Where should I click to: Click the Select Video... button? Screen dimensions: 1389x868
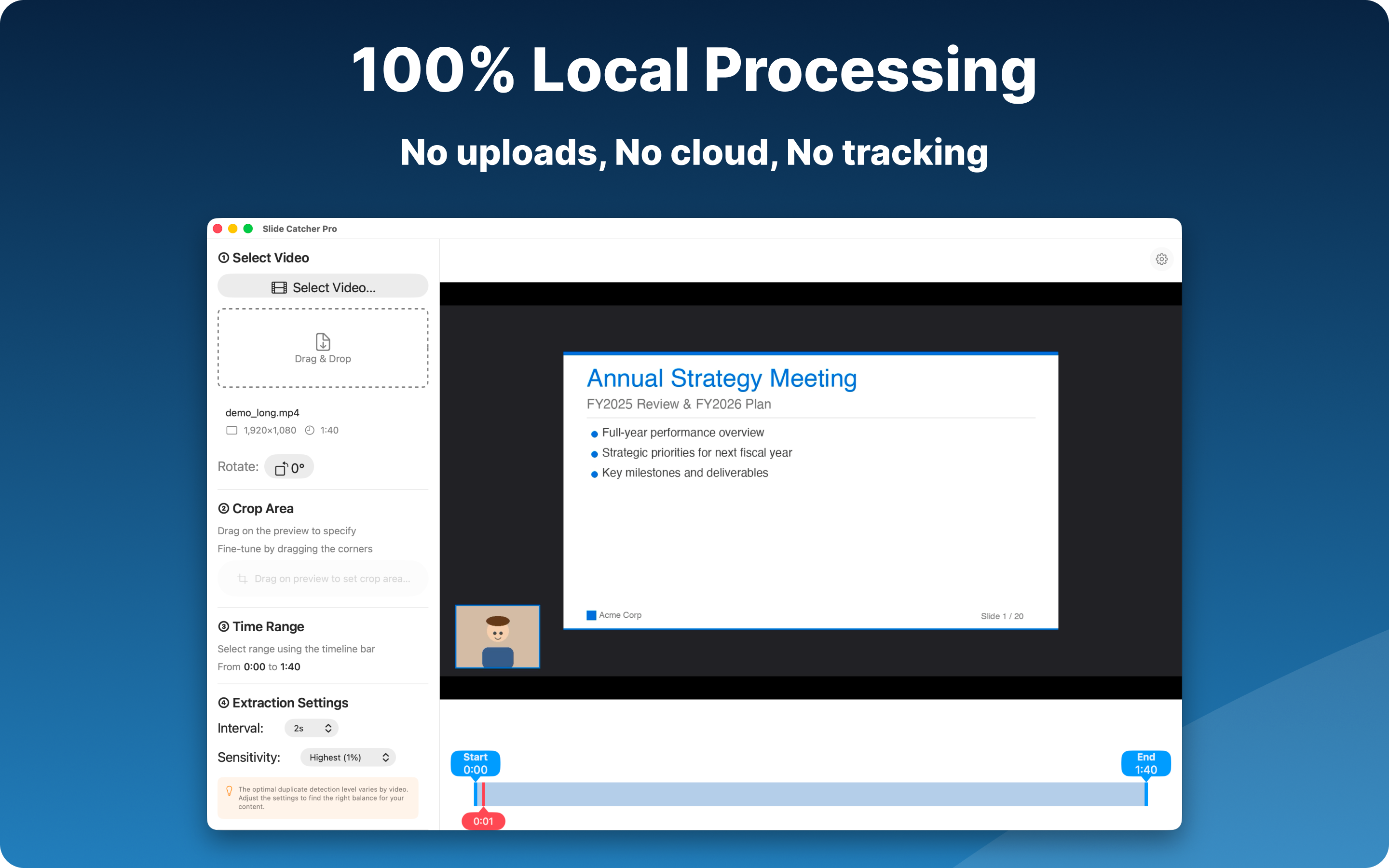coord(323,287)
